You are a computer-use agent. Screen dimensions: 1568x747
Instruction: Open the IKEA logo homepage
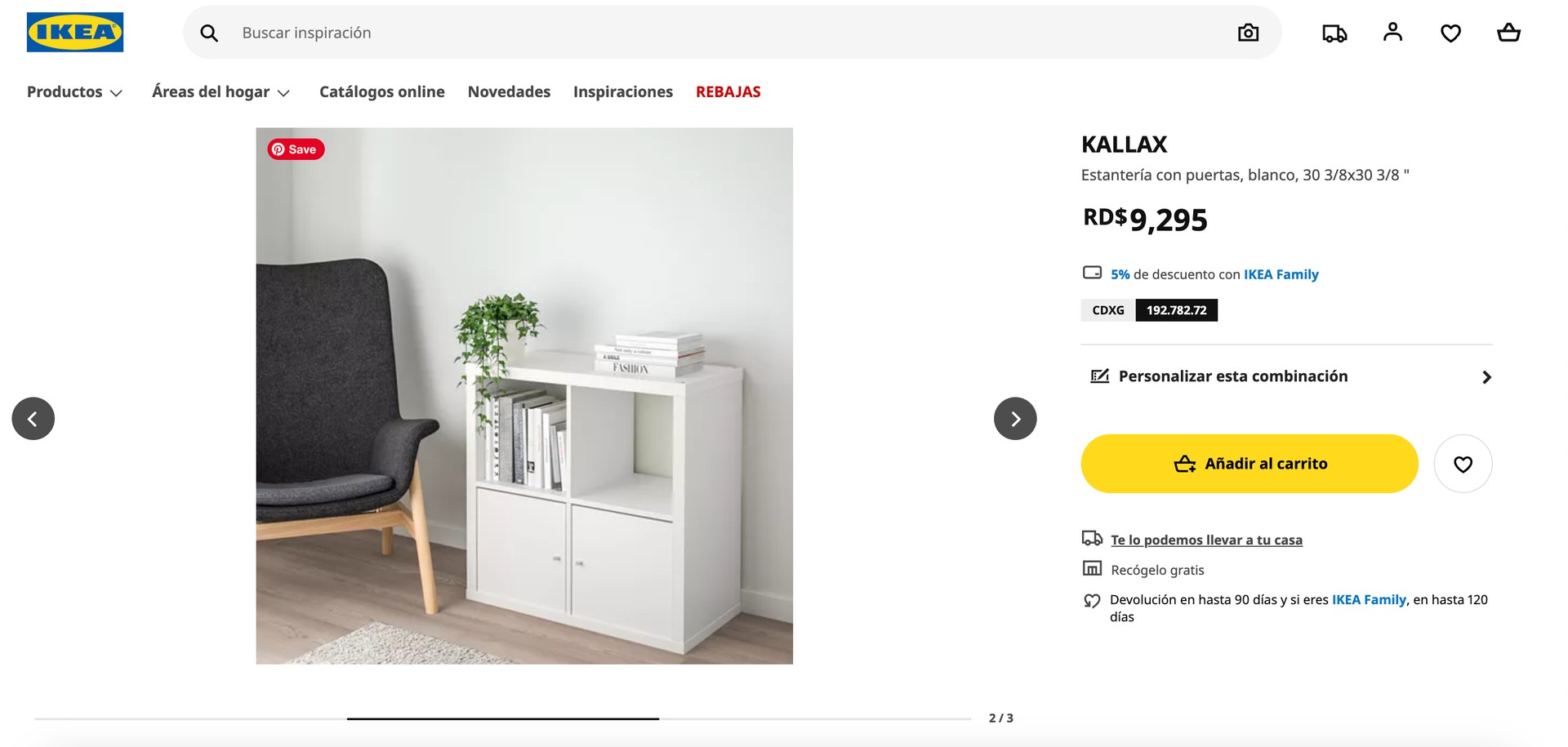[x=75, y=33]
